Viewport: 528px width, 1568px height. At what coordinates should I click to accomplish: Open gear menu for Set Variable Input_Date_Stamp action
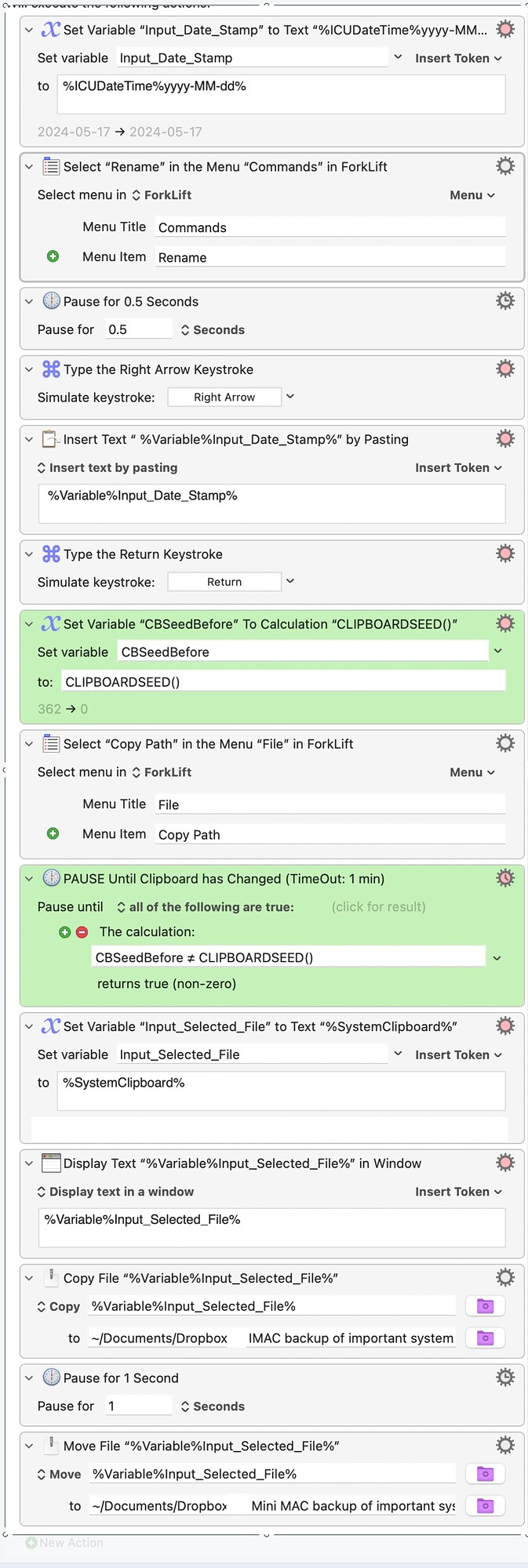tap(505, 30)
